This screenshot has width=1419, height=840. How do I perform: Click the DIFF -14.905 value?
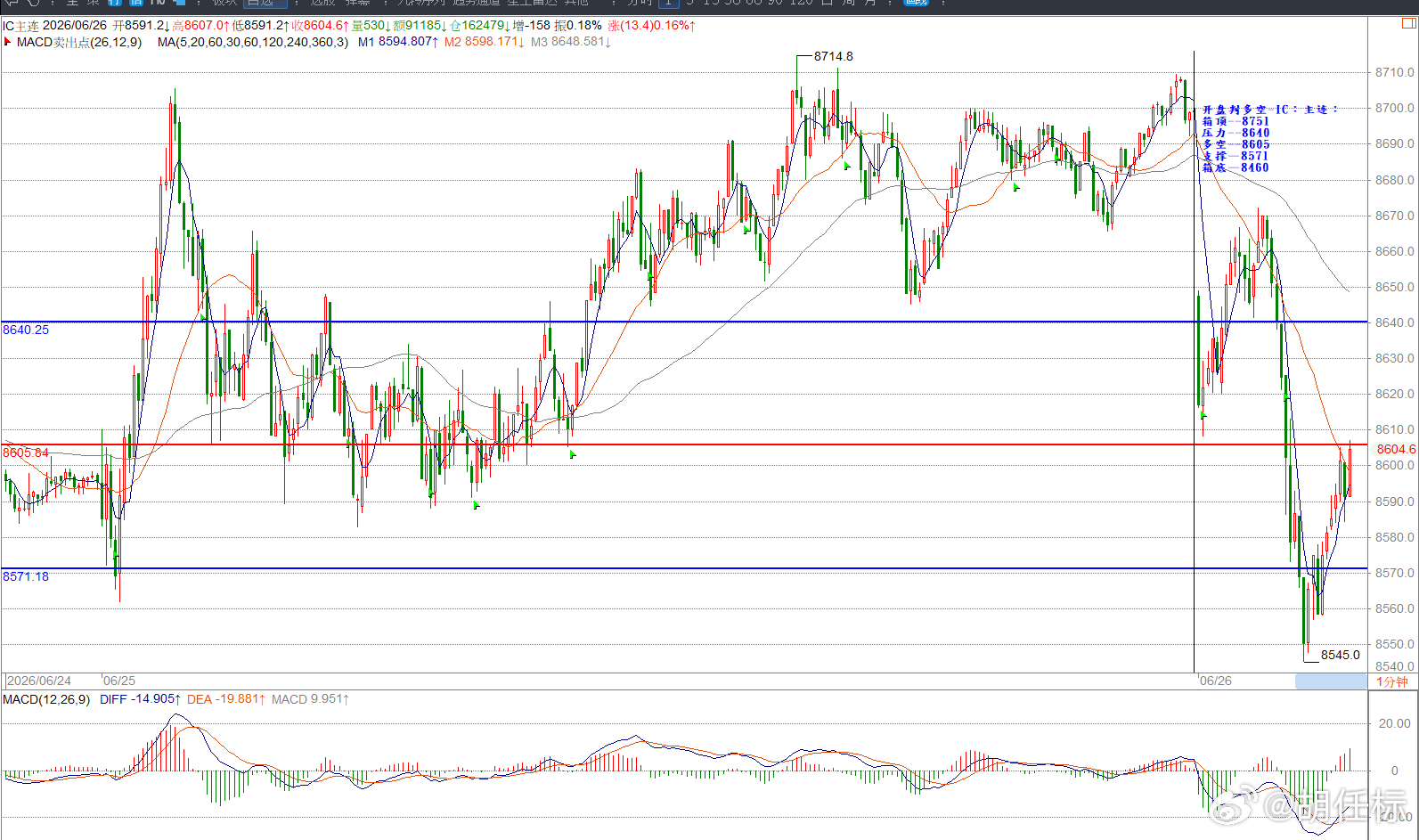[x=141, y=699]
